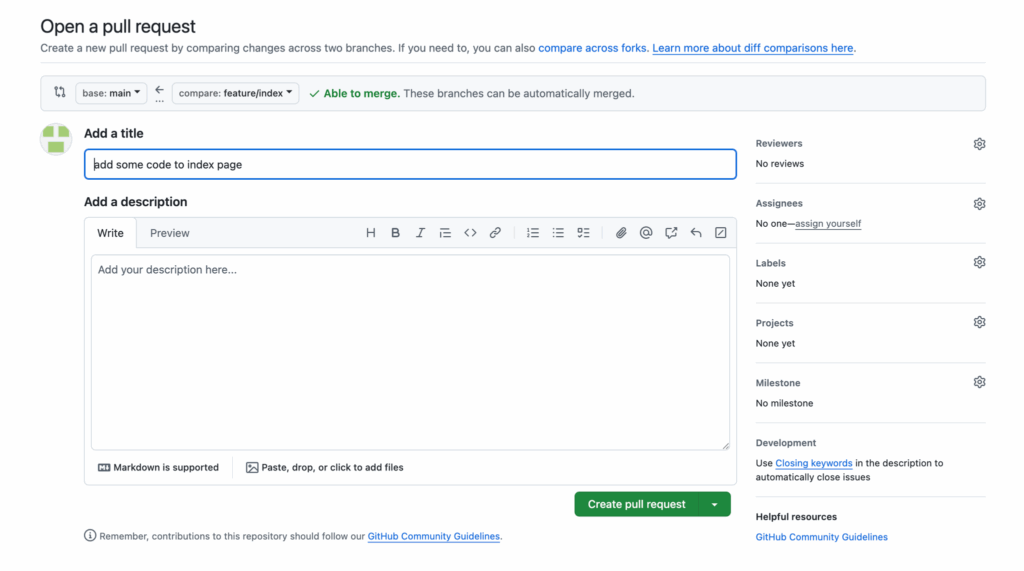Screen dimensions: 1024x571
Task: Open the base: main branch dropdown
Action: (x=111, y=93)
